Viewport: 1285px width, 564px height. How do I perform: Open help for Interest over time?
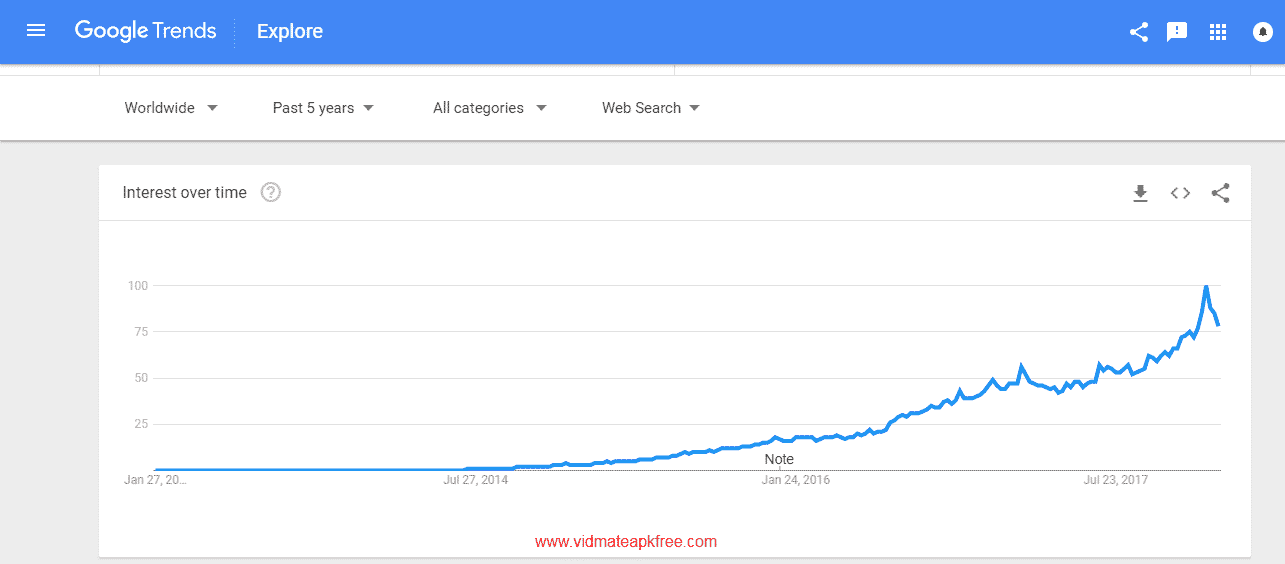[x=270, y=192]
